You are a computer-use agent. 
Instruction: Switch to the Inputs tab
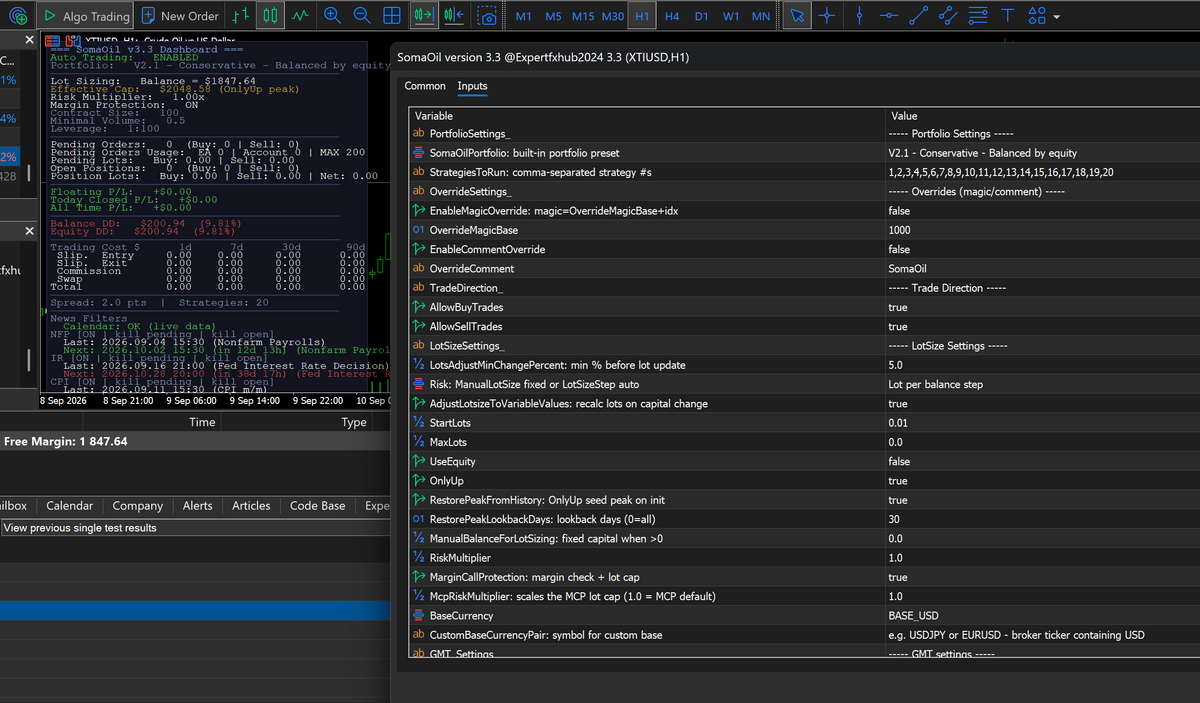(472, 86)
